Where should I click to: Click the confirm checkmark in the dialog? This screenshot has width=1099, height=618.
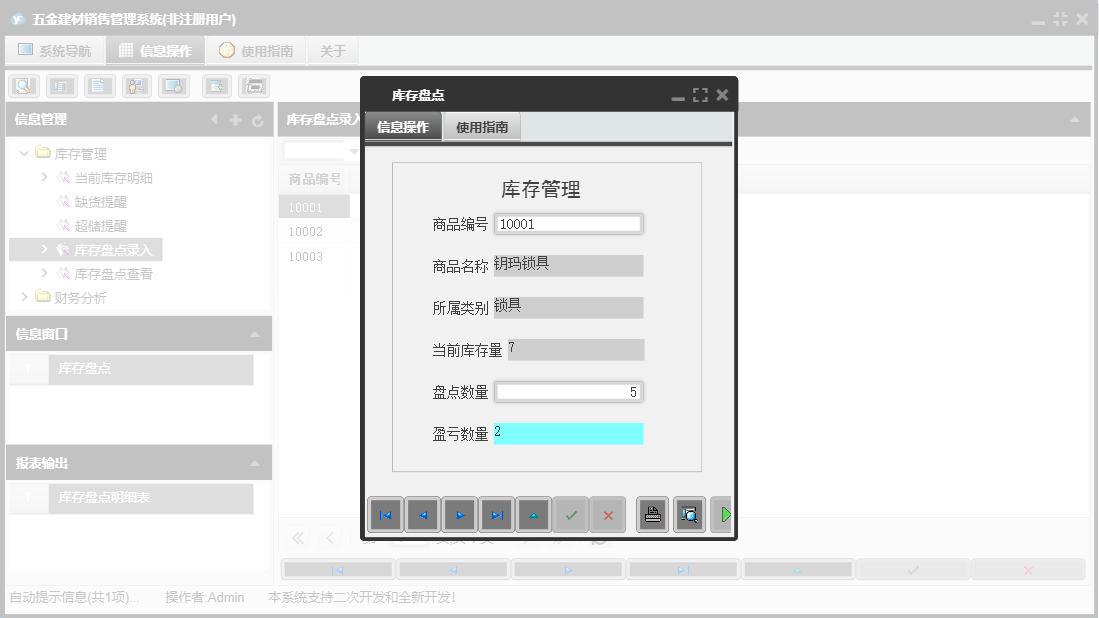571,514
